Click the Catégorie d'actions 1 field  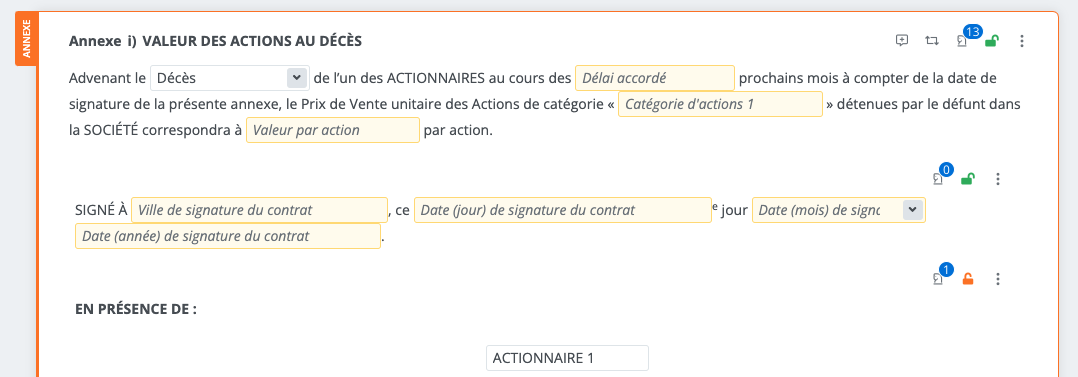[720, 105]
